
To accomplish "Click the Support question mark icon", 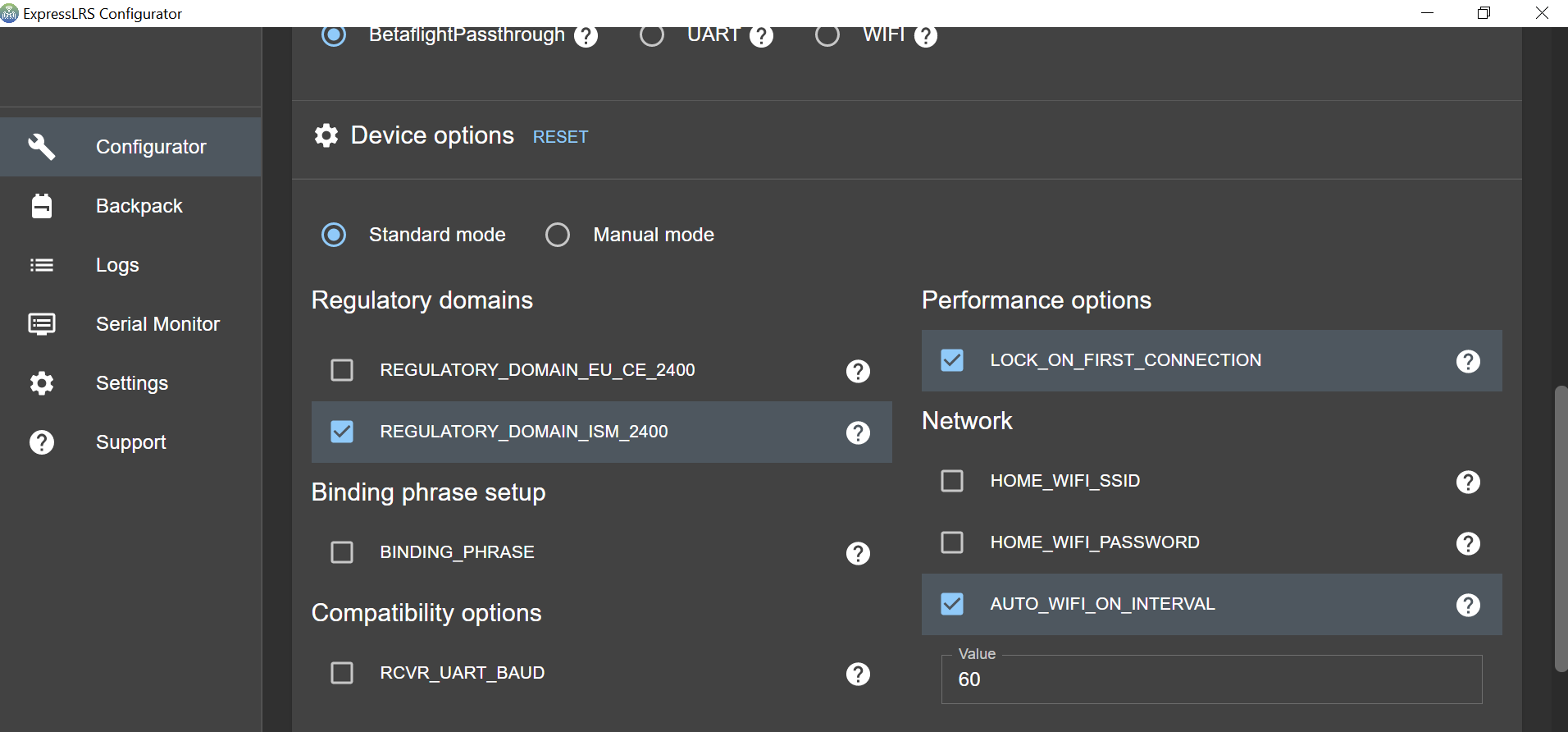I will click(x=42, y=442).
